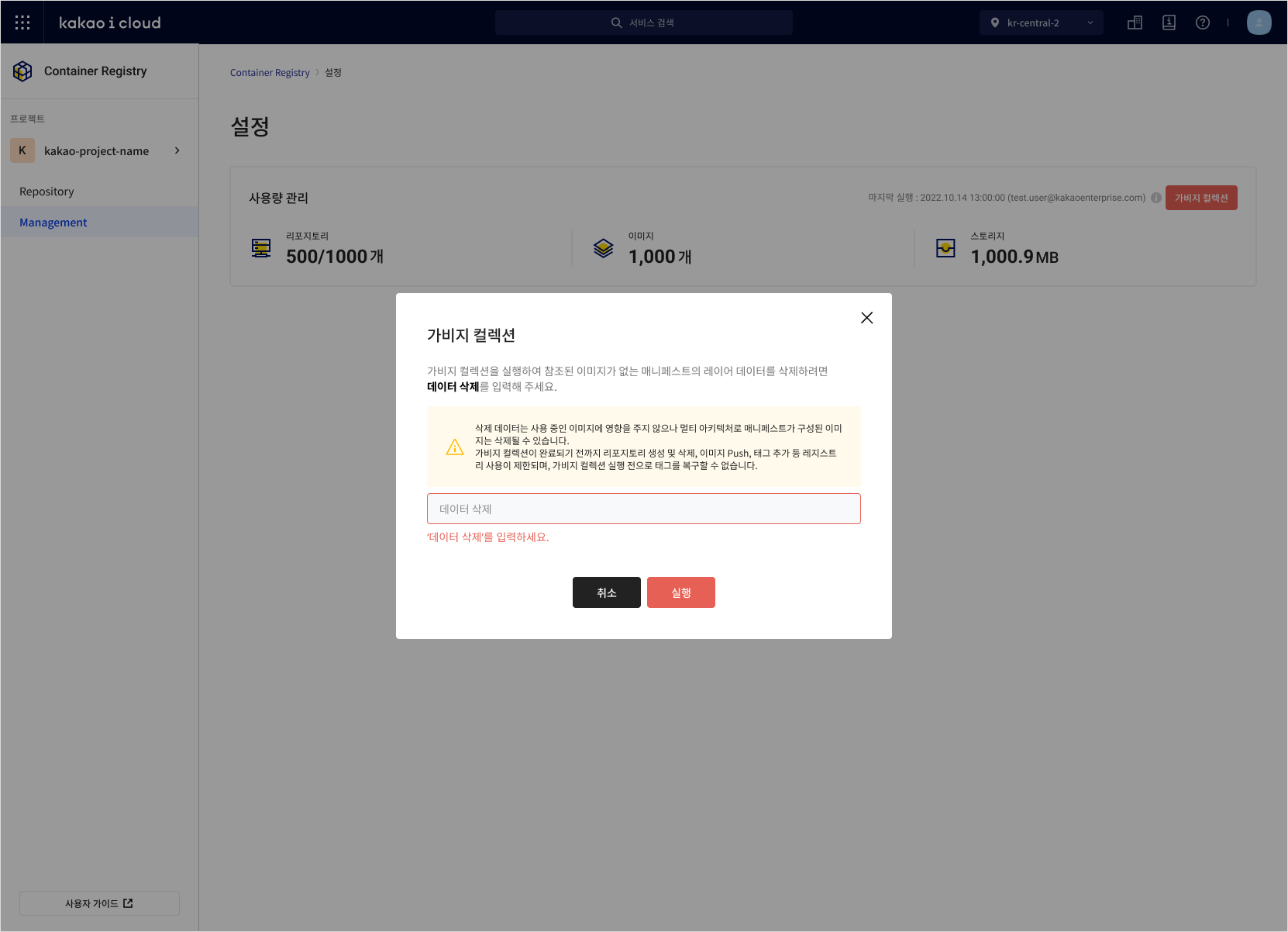Click the warning triangle icon in dialog
Screen dimensions: 1288x932
click(x=455, y=447)
